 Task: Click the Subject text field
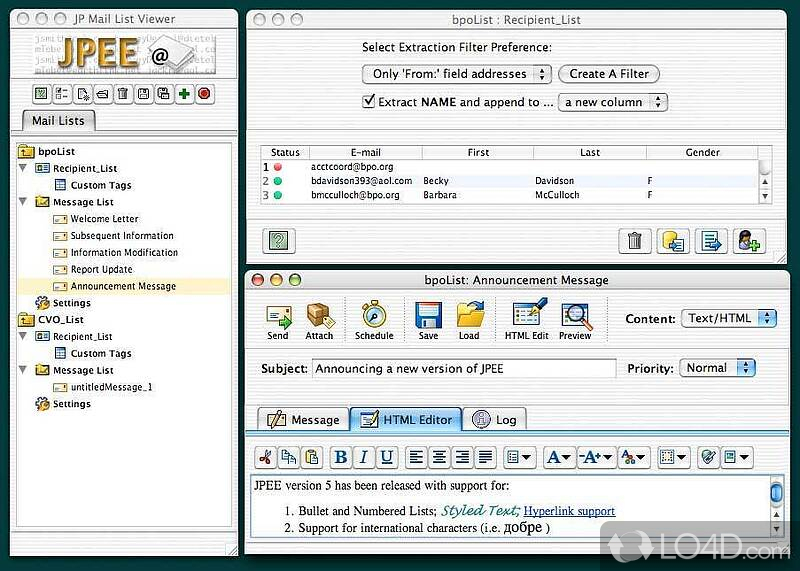pyautogui.click(x=464, y=369)
